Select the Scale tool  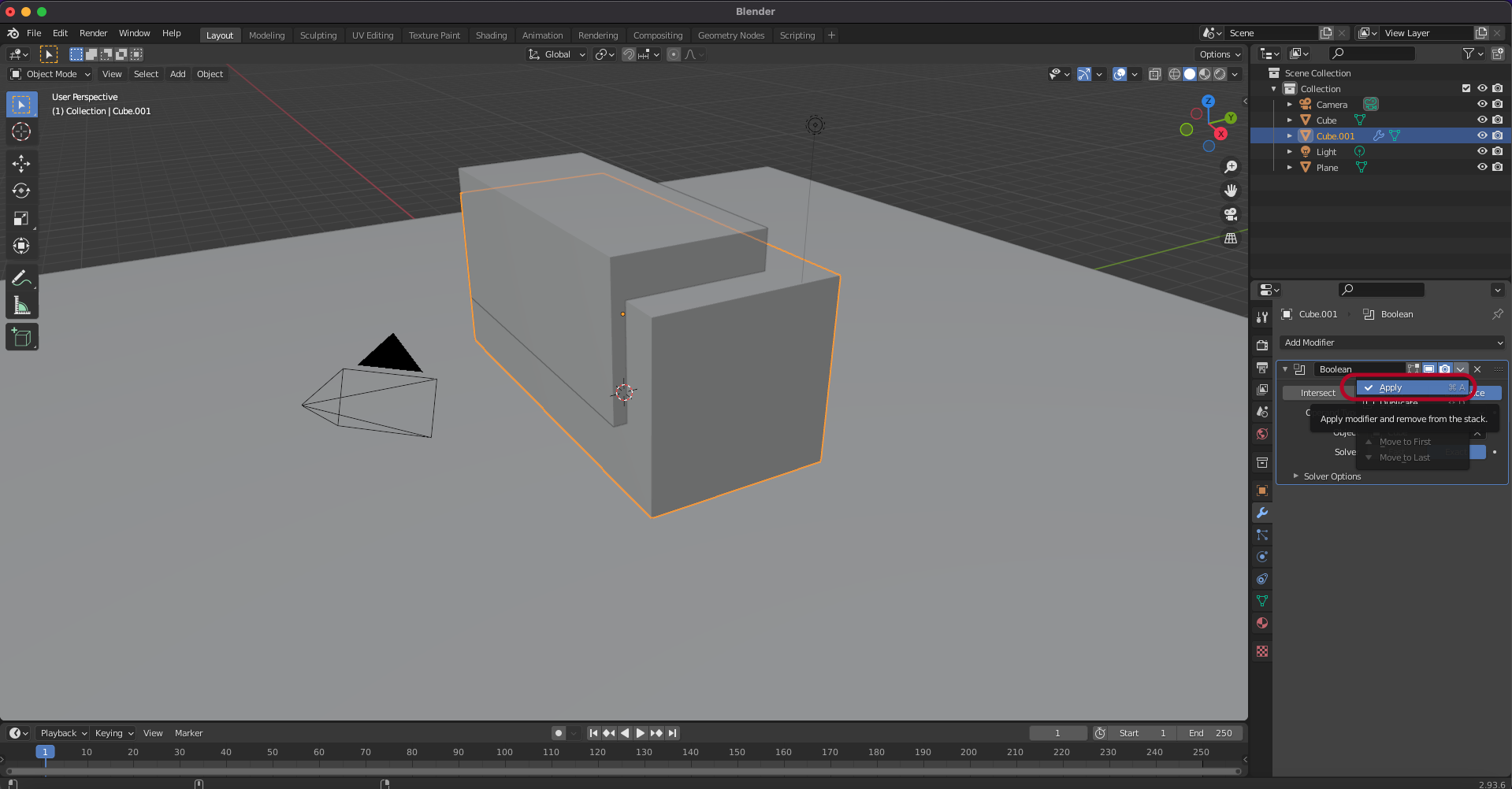pos(21,218)
